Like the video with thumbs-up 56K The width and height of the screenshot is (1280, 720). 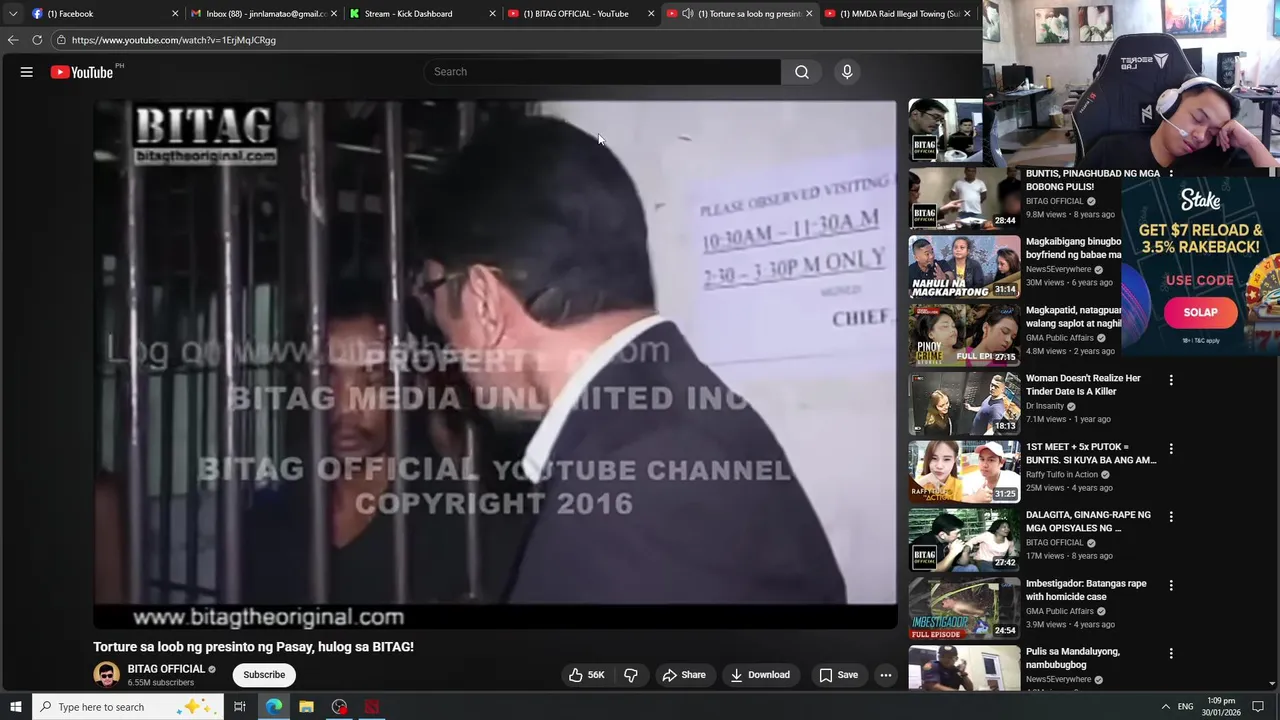pyautogui.click(x=587, y=675)
